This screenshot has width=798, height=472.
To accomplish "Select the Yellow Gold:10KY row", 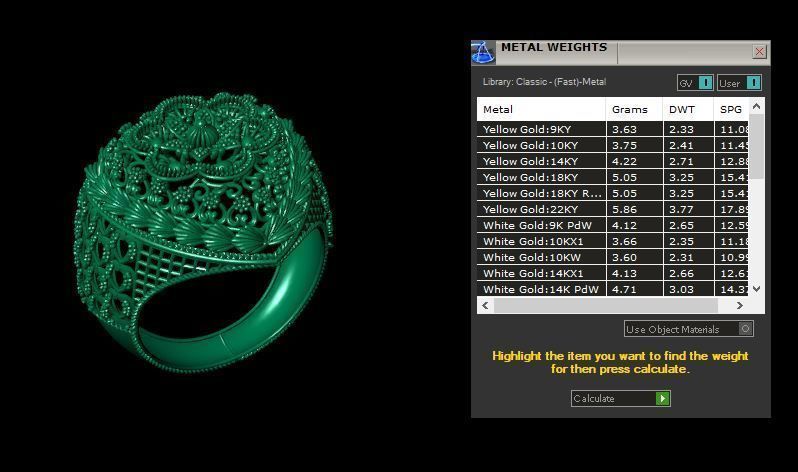I will coord(613,145).
